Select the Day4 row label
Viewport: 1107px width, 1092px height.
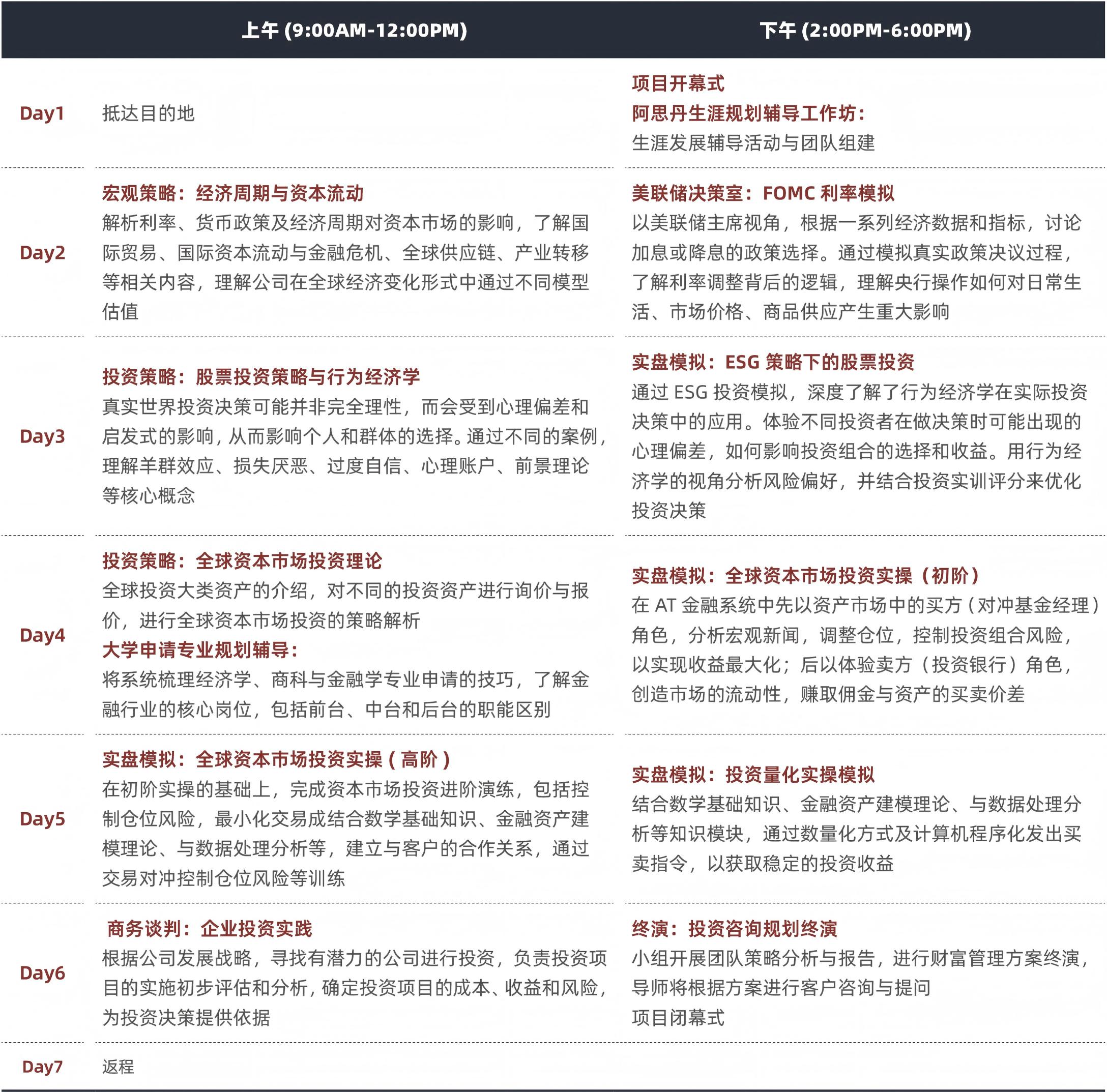[x=42, y=635]
